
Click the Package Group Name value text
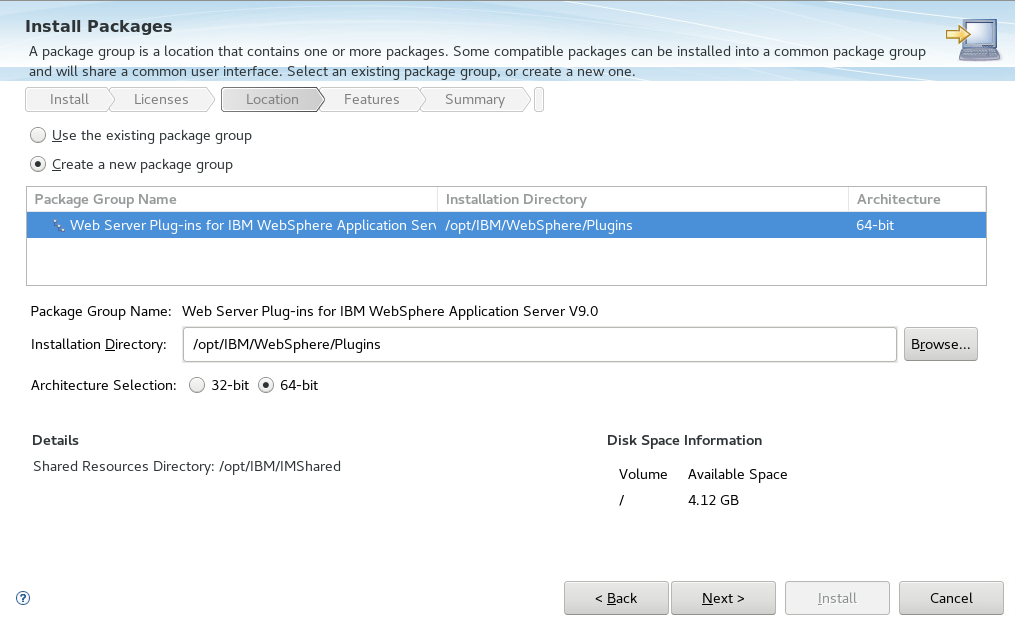click(390, 311)
